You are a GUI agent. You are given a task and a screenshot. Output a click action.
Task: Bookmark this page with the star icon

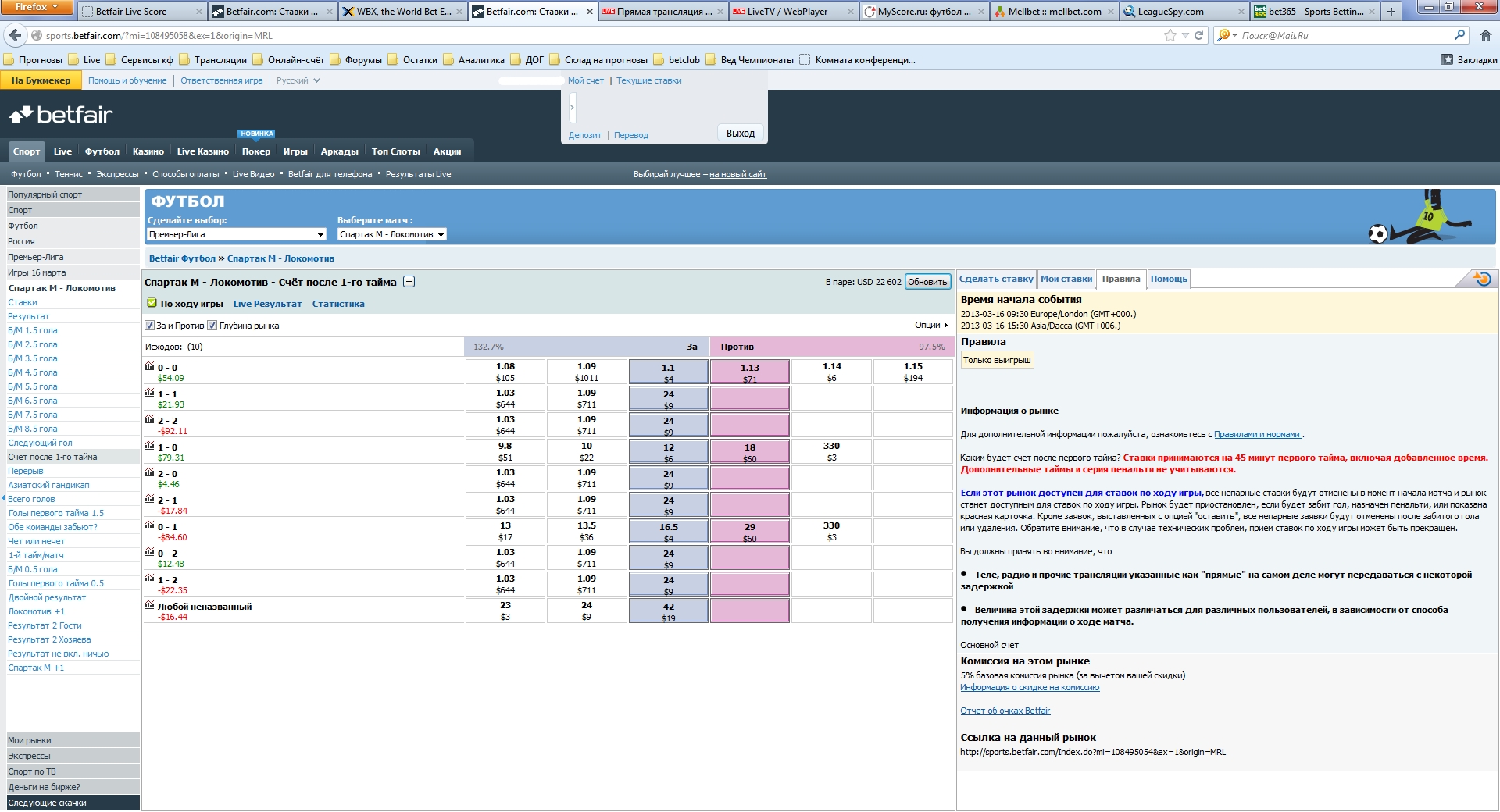(1170, 35)
